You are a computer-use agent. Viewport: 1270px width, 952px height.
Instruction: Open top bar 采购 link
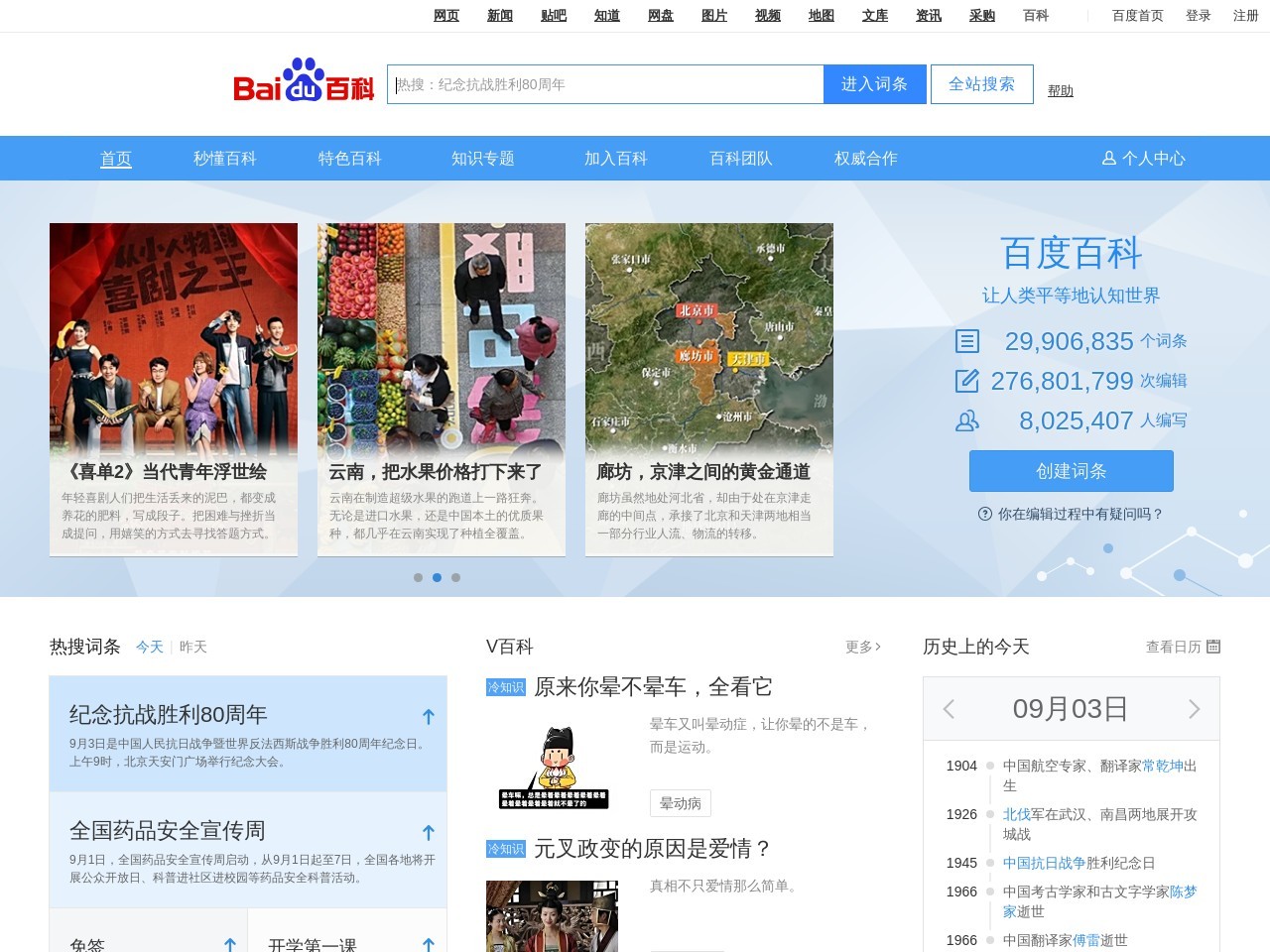click(982, 16)
